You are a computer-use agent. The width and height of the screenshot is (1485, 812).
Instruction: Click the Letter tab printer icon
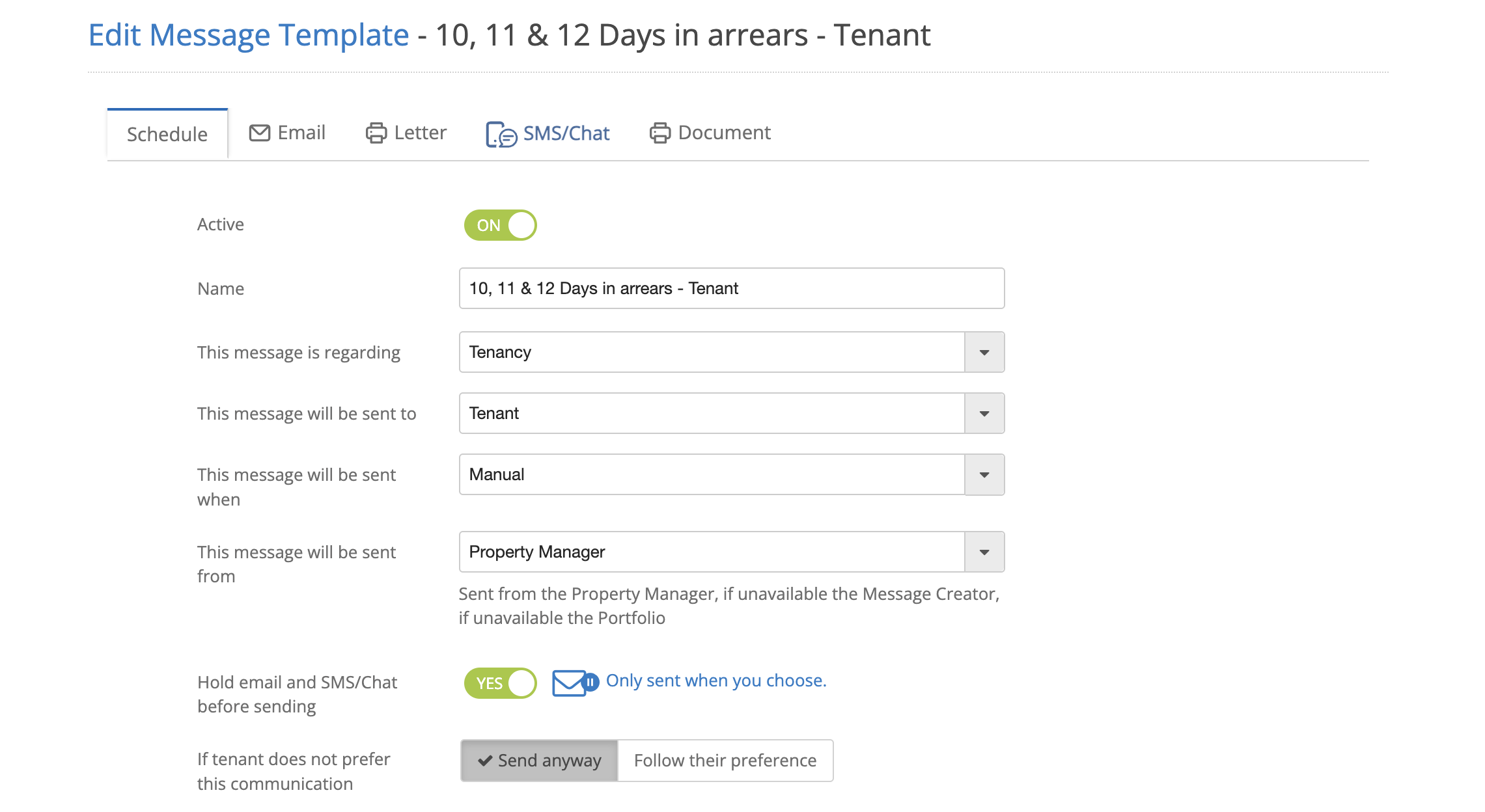pyautogui.click(x=376, y=133)
